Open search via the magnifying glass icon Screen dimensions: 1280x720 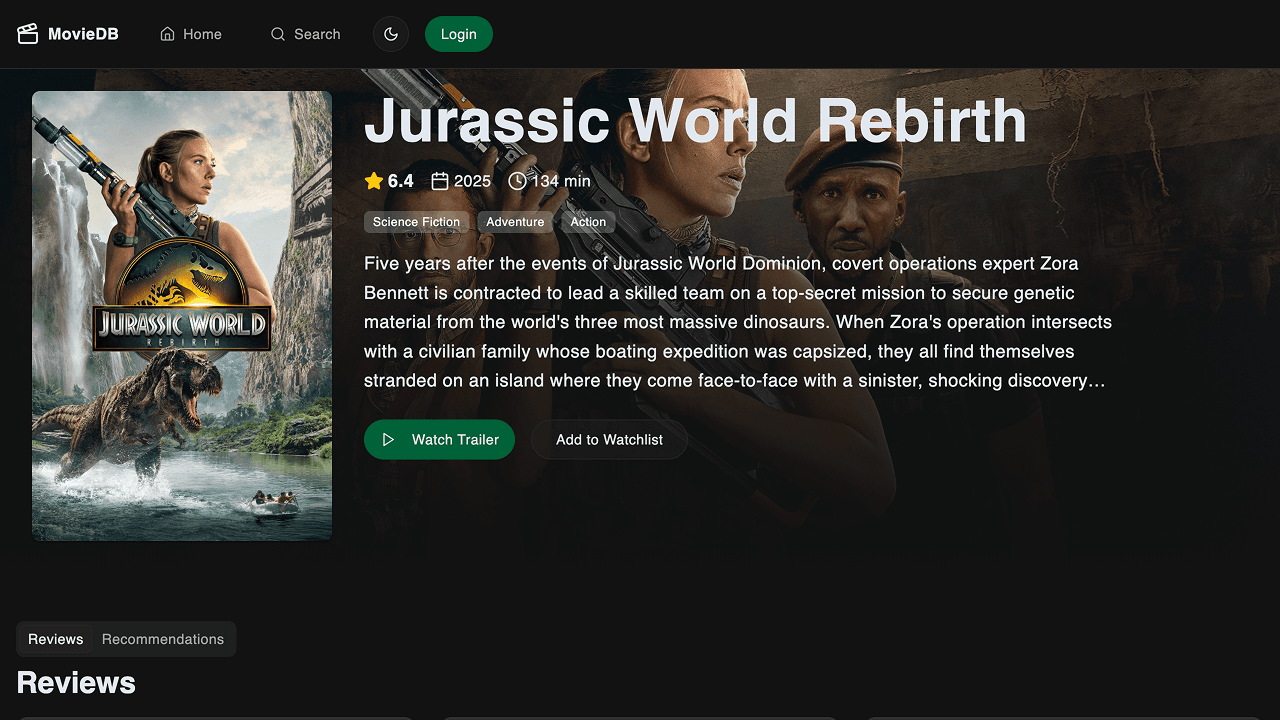click(x=277, y=33)
